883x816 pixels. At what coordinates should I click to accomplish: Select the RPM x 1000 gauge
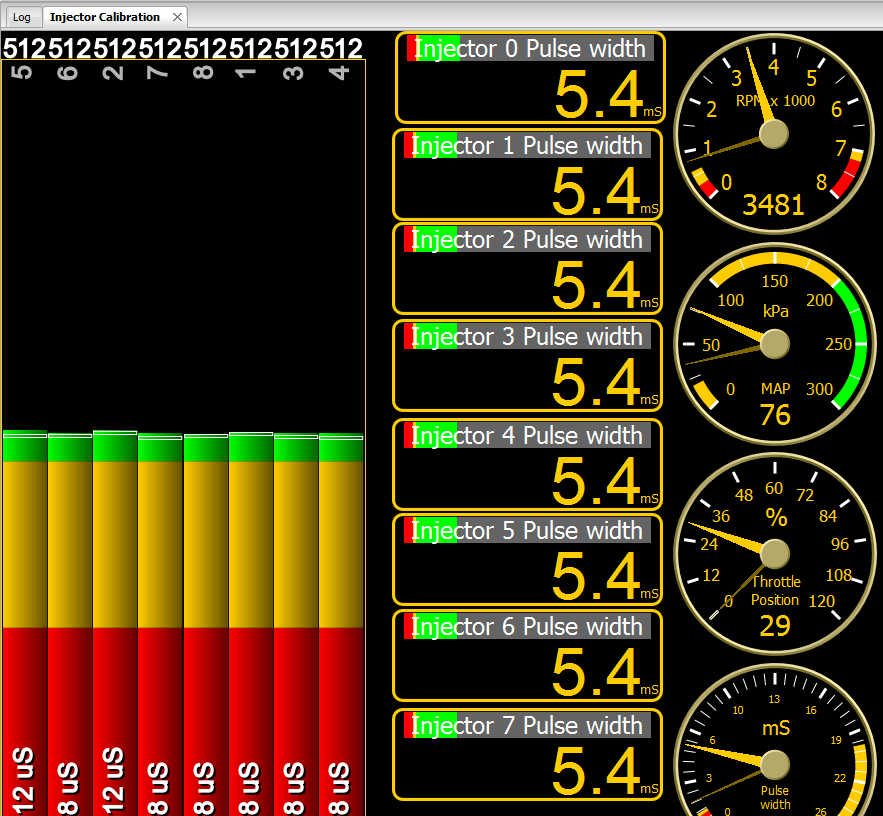pyautogui.click(x=774, y=130)
